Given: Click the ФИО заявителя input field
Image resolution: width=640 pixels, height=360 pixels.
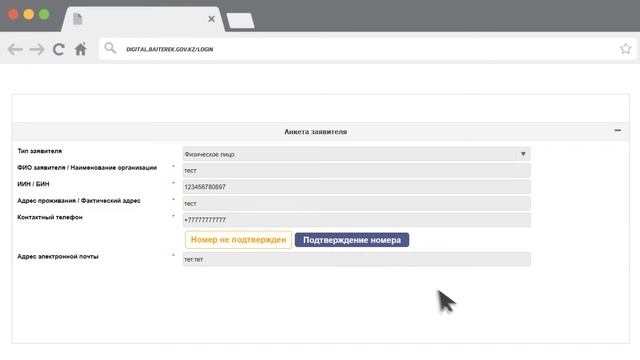Looking at the screenshot, I should click(356, 171).
